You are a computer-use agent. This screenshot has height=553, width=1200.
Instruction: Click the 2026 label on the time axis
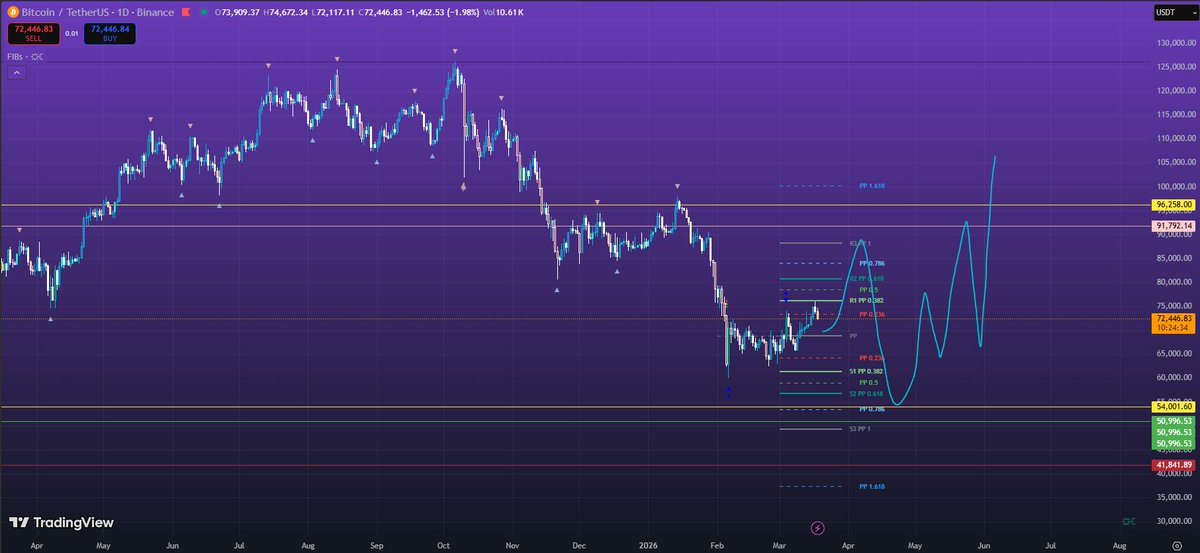pos(646,547)
